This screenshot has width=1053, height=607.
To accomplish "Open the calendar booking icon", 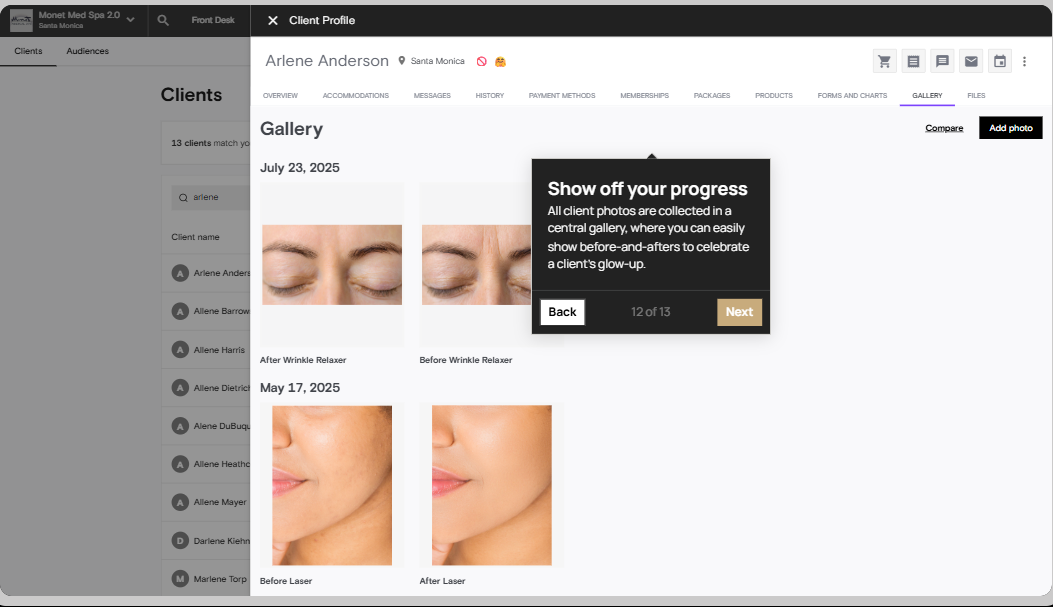I will (x=1000, y=61).
